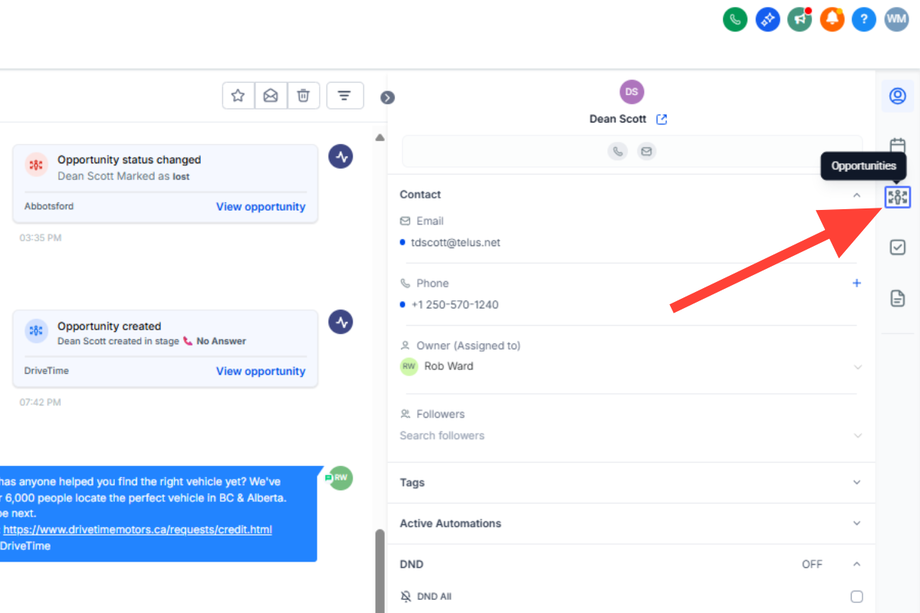Click call icon under Dean Scott

617,151
